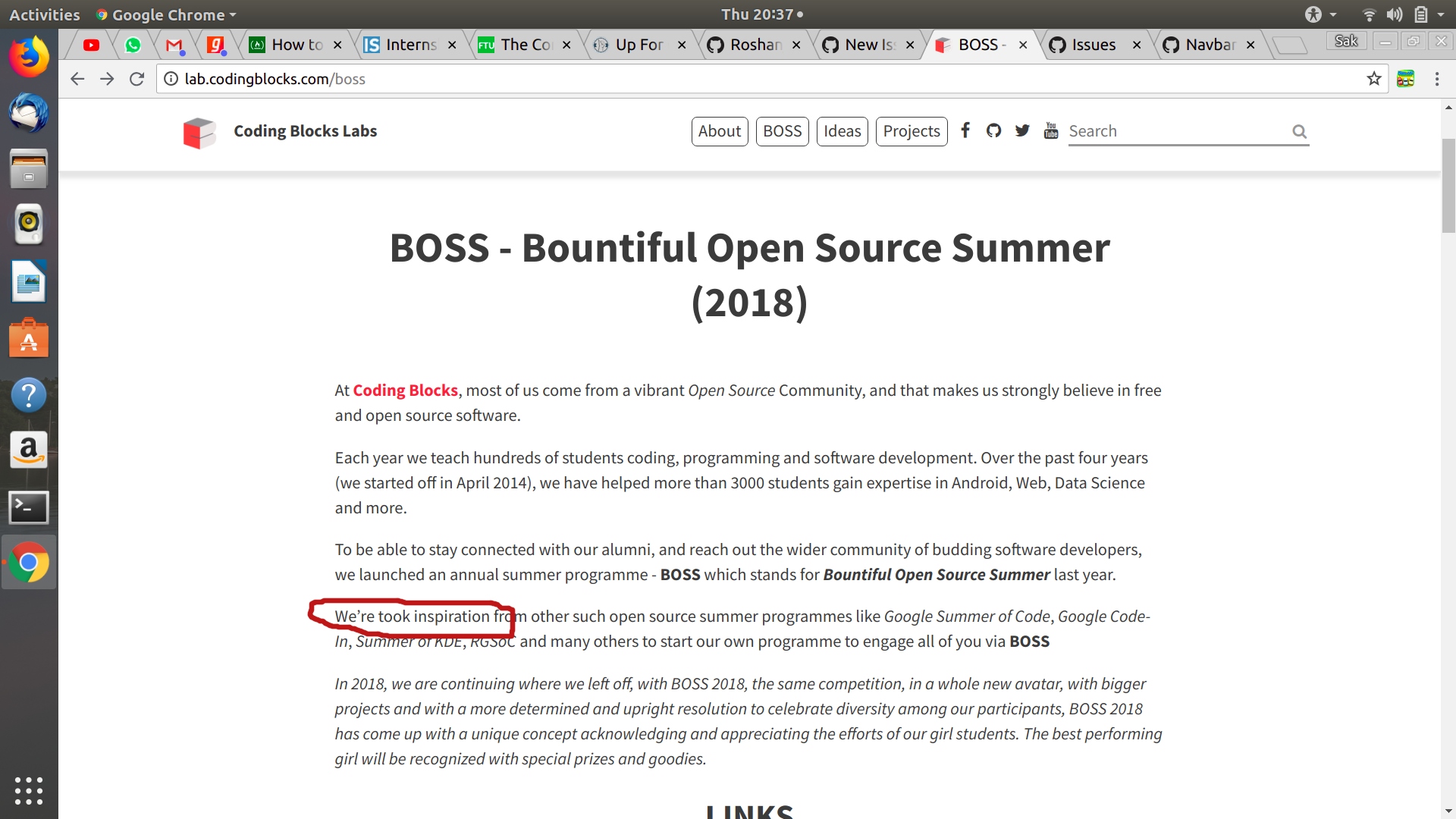Screen dimensions: 1456x819
Task: Open the system status menu arrow
Action: pyautogui.click(x=1441, y=14)
